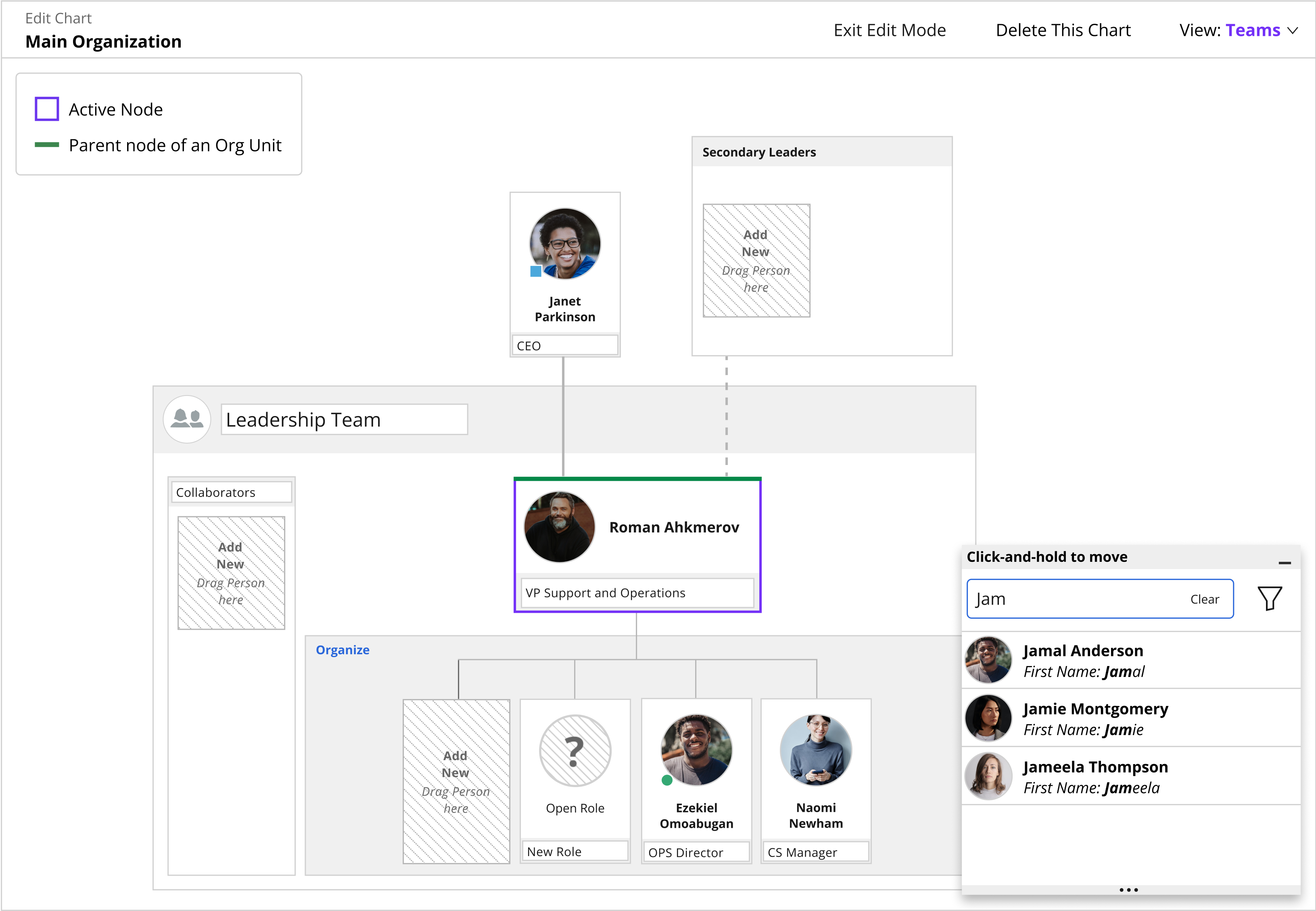
Task: Click Ezekiel Omoabugan's photo
Action: pos(696,750)
